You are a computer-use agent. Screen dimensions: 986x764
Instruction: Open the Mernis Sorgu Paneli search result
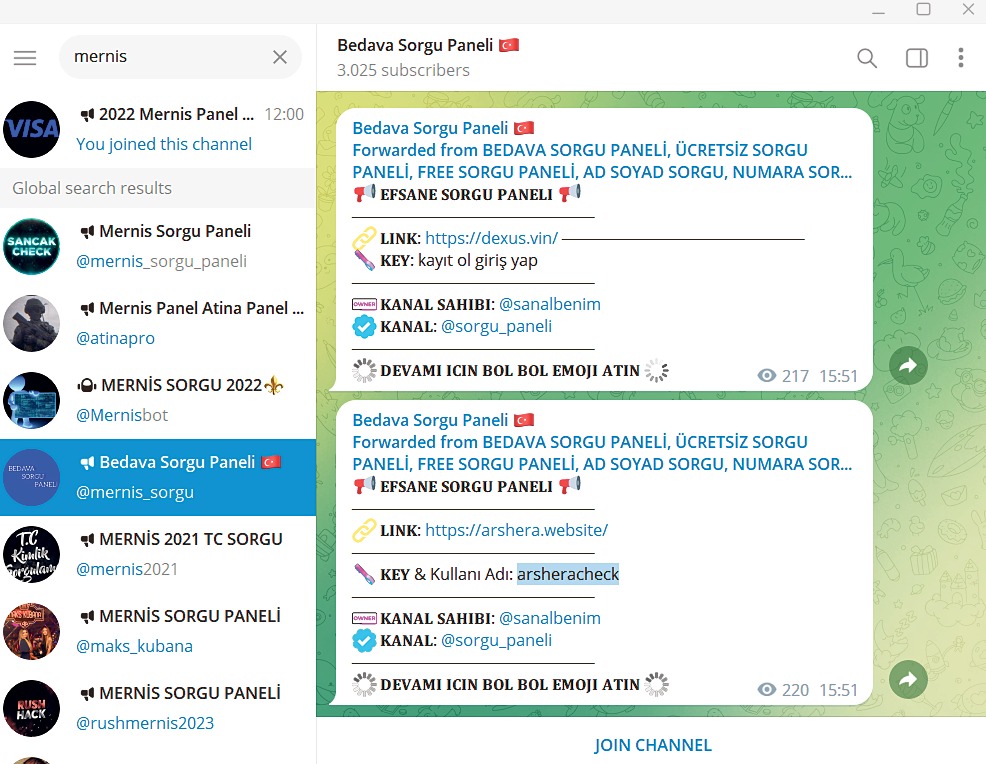point(160,246)
